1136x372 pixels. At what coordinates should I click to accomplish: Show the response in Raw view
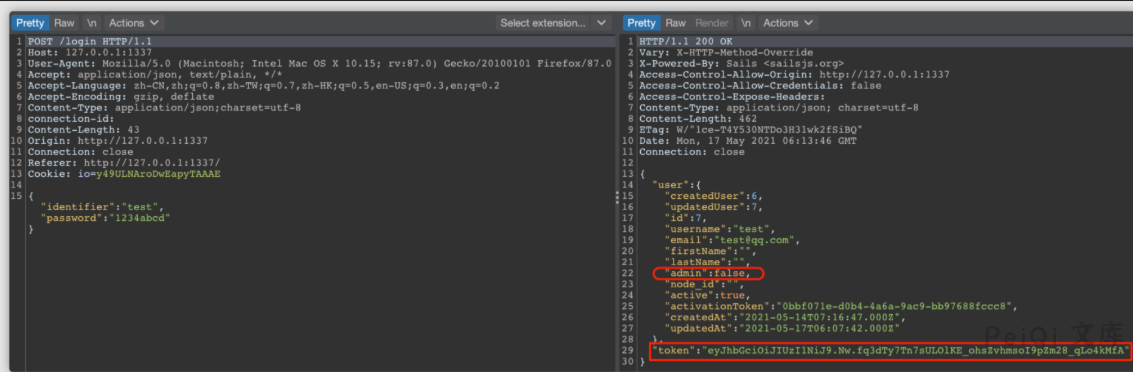click(x=676, y=23)
